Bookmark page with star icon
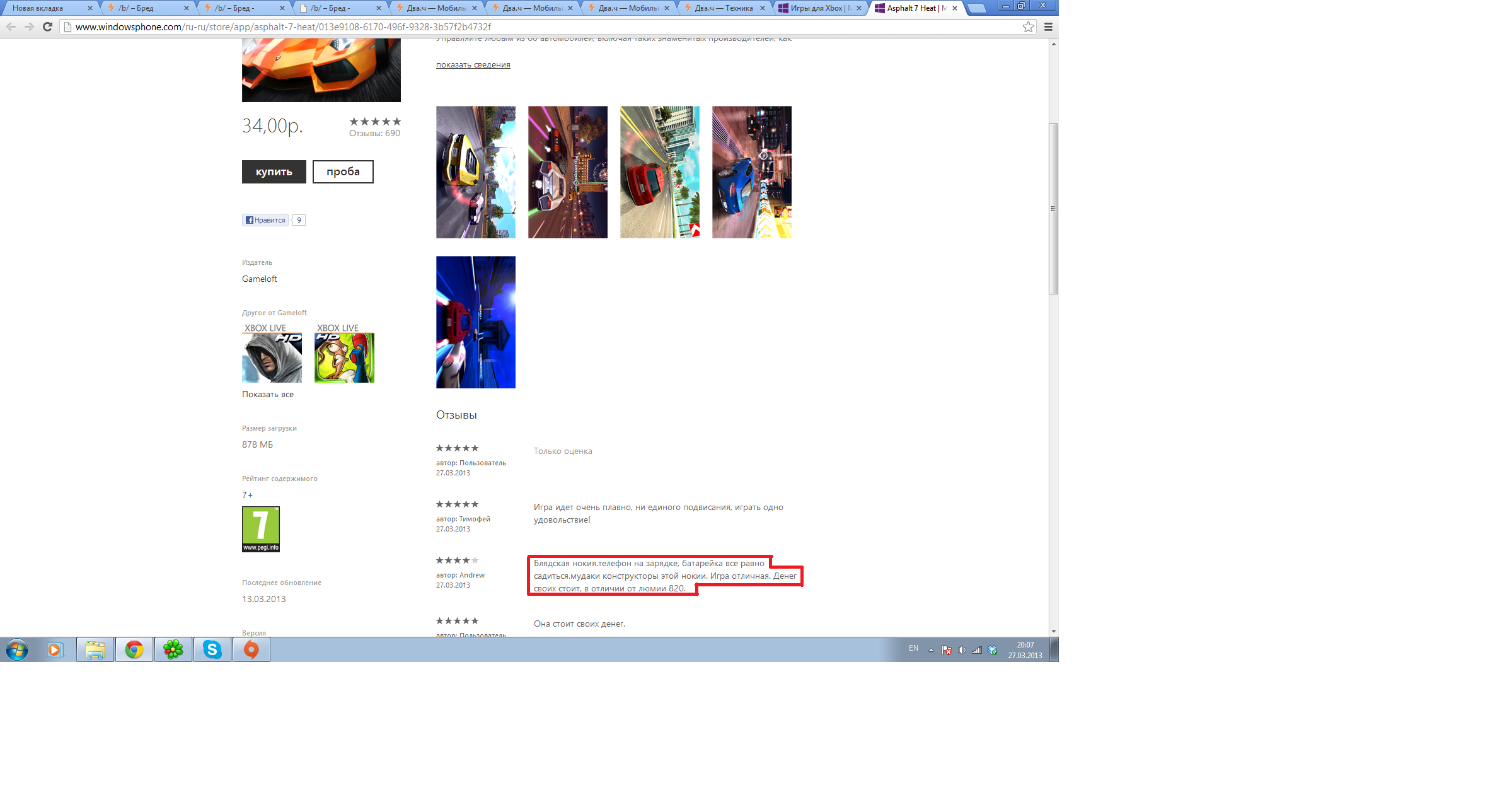1512x807 pixels. 1028,26
